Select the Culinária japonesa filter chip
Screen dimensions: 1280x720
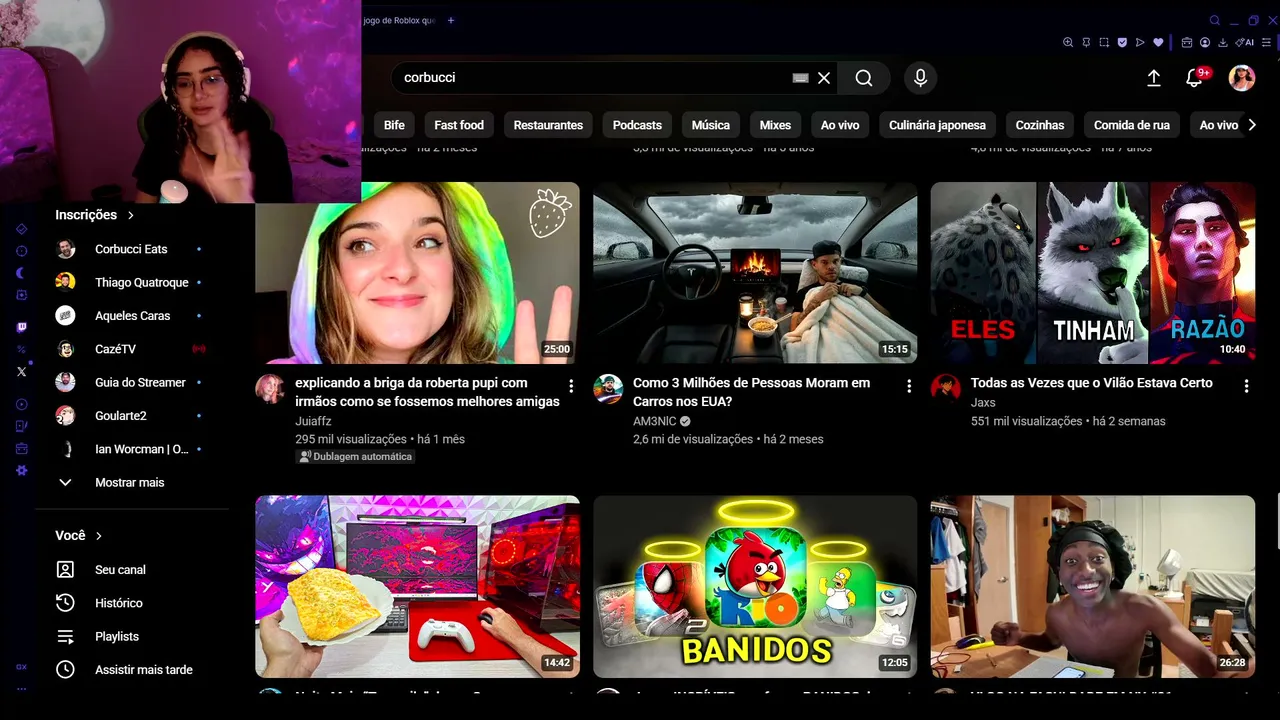(937, 125)
